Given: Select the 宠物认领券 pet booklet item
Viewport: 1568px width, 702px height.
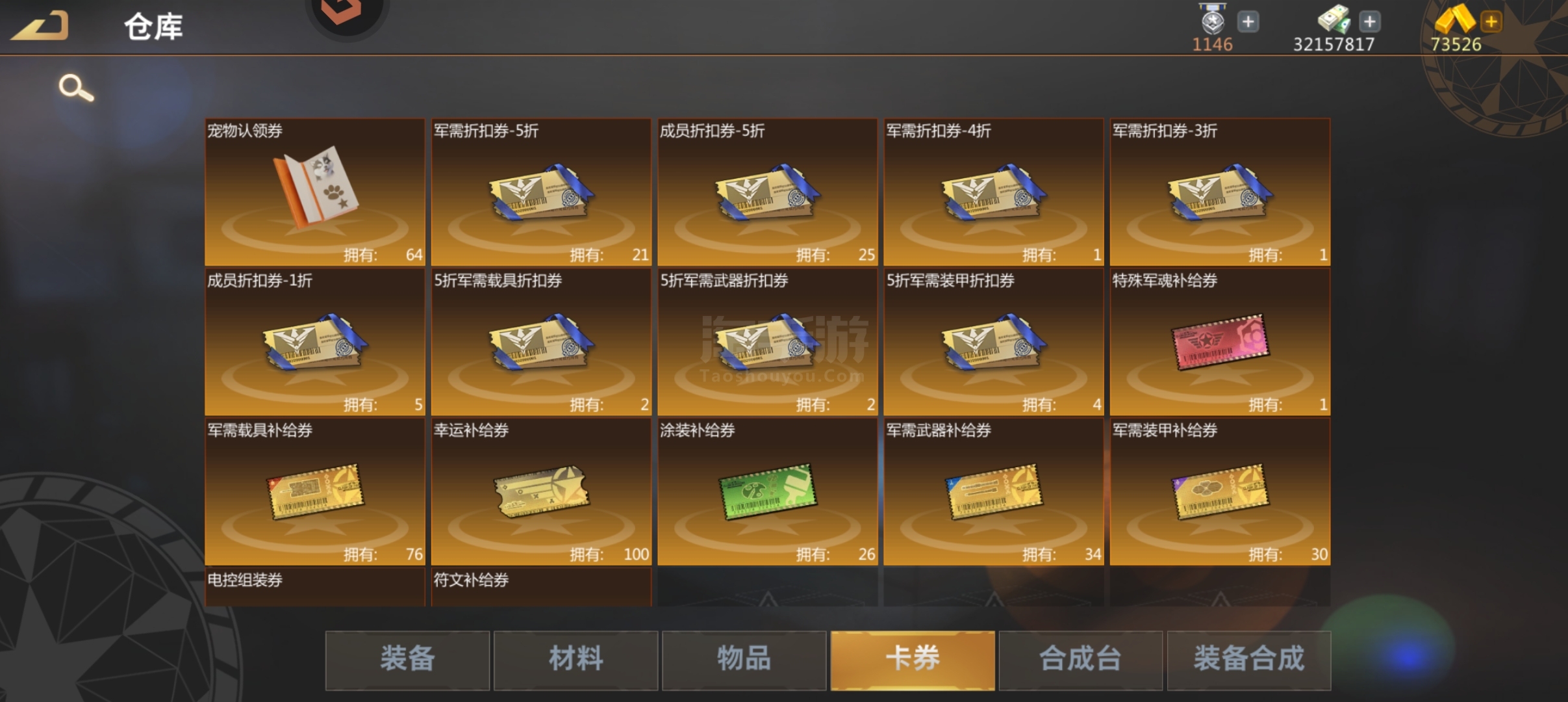Looking at the screenshot, I should coord(315,192).
